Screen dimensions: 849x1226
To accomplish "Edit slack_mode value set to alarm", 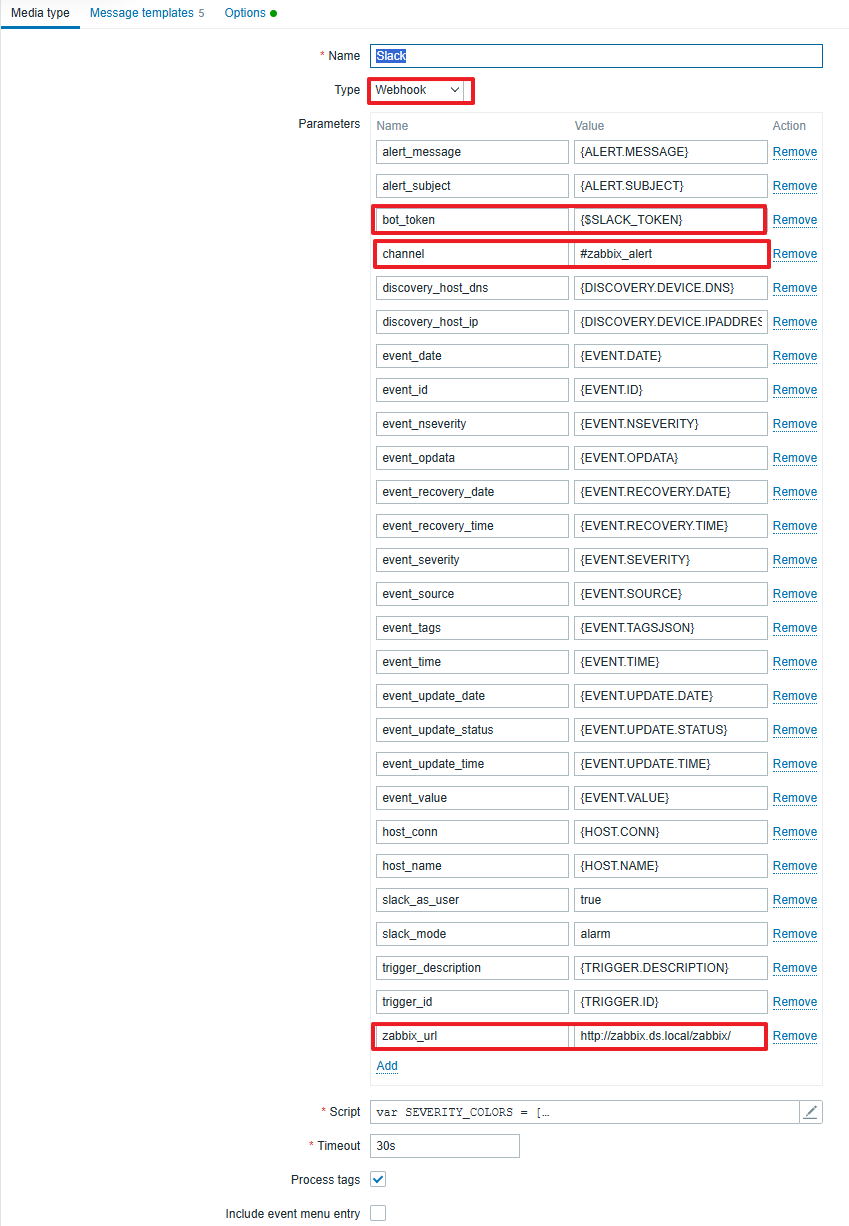I will point(671,934).
